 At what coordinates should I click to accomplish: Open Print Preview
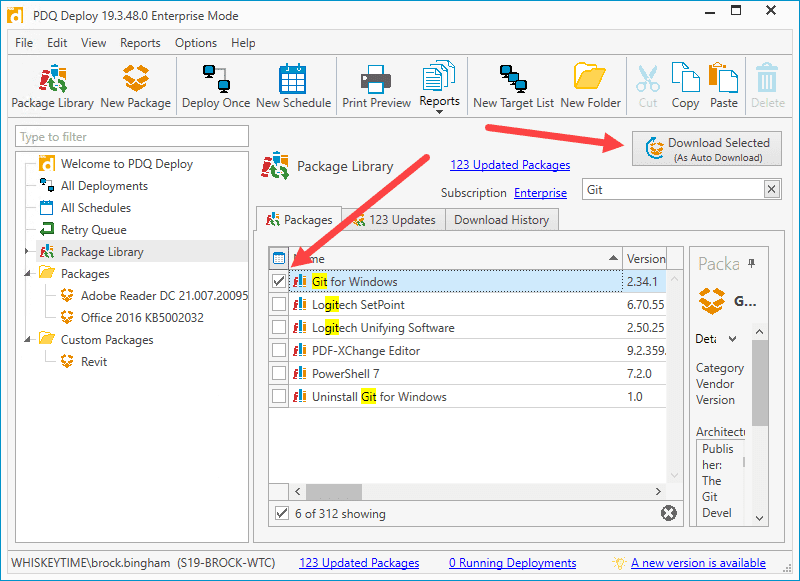(x=376, y=86)
